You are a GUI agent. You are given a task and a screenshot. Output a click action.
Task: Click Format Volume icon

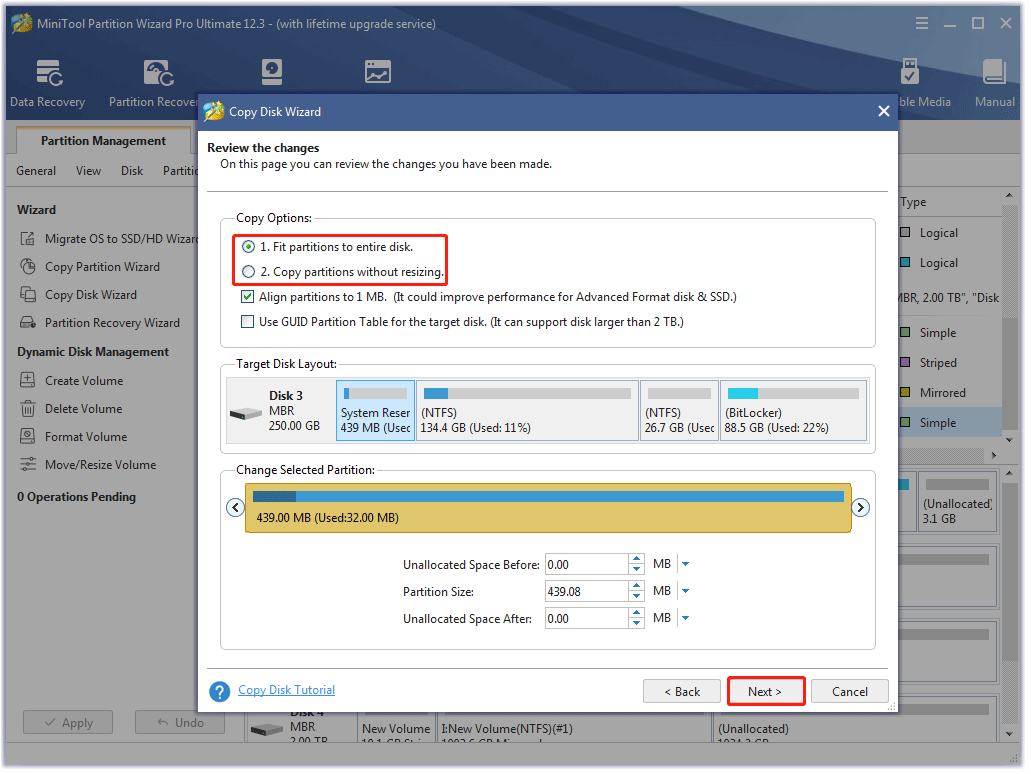click(28, 436)
